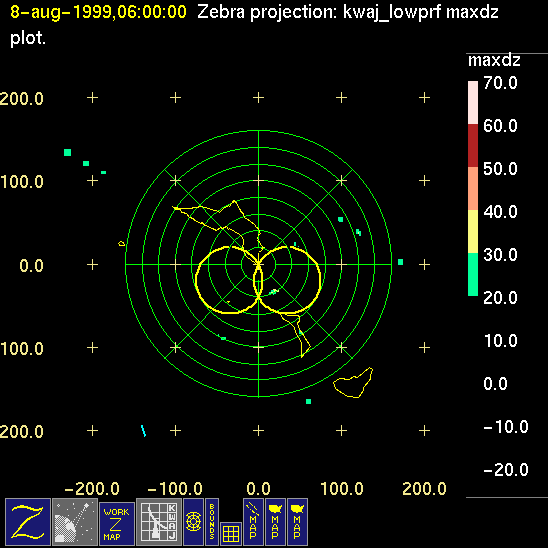Click the BOUNDS icon
548x548 pixels.
[x=212, y=522]
